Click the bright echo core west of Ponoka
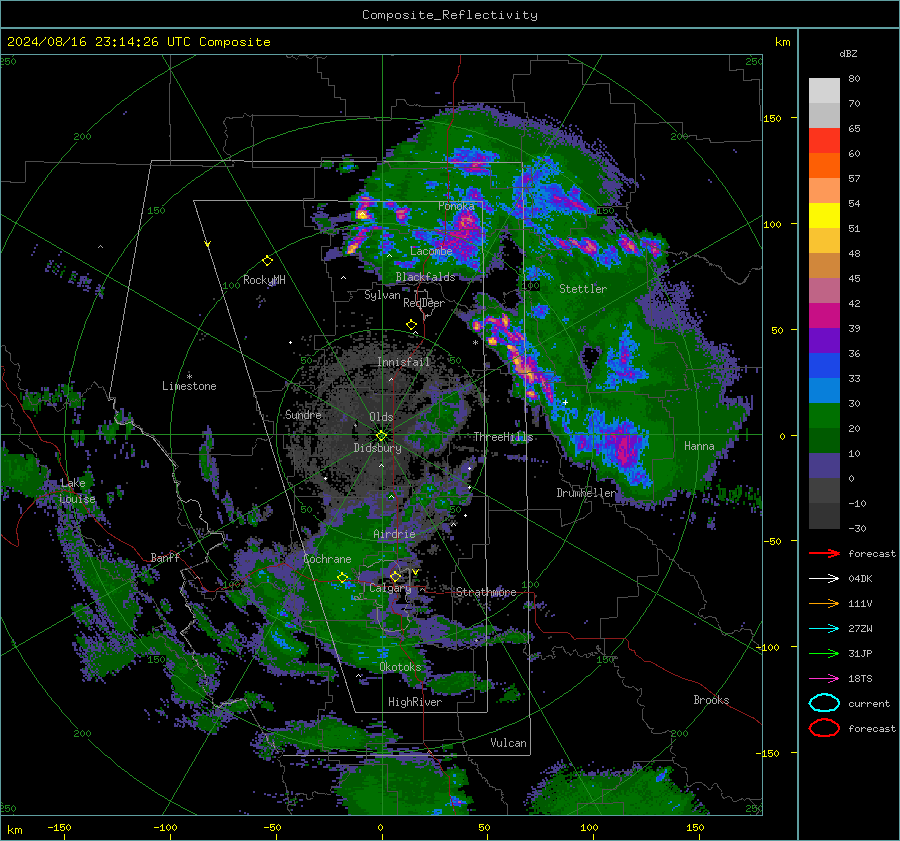The height and width of the screenshot is (841, 900). [362, 214]
